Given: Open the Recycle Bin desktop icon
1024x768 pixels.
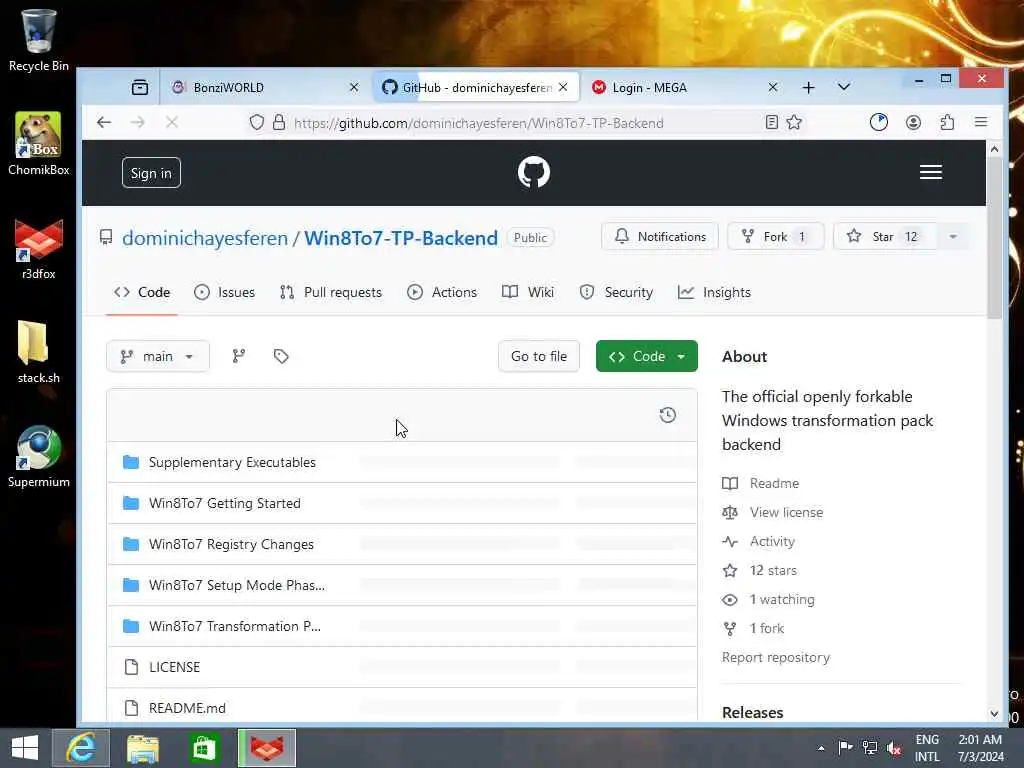Looking at the screenshot, I should pos(39,39).
